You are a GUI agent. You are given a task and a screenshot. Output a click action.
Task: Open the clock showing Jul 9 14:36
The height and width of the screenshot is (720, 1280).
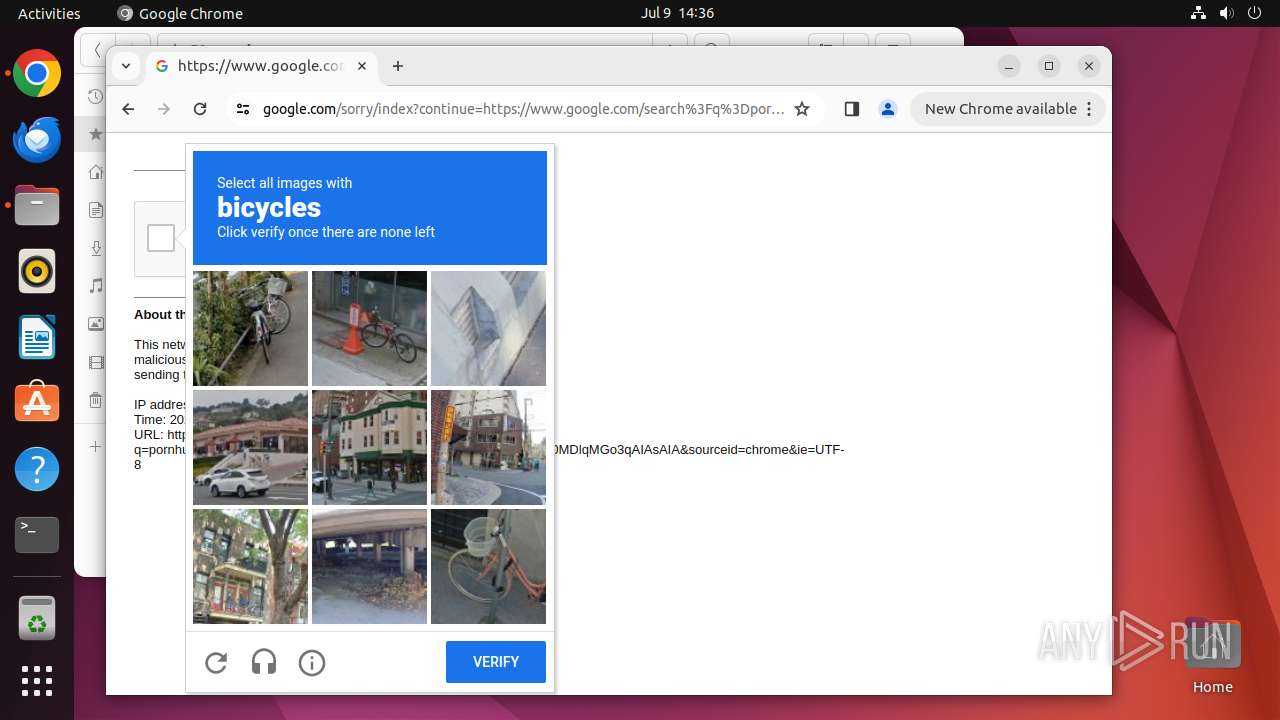(x=677, y=13)
